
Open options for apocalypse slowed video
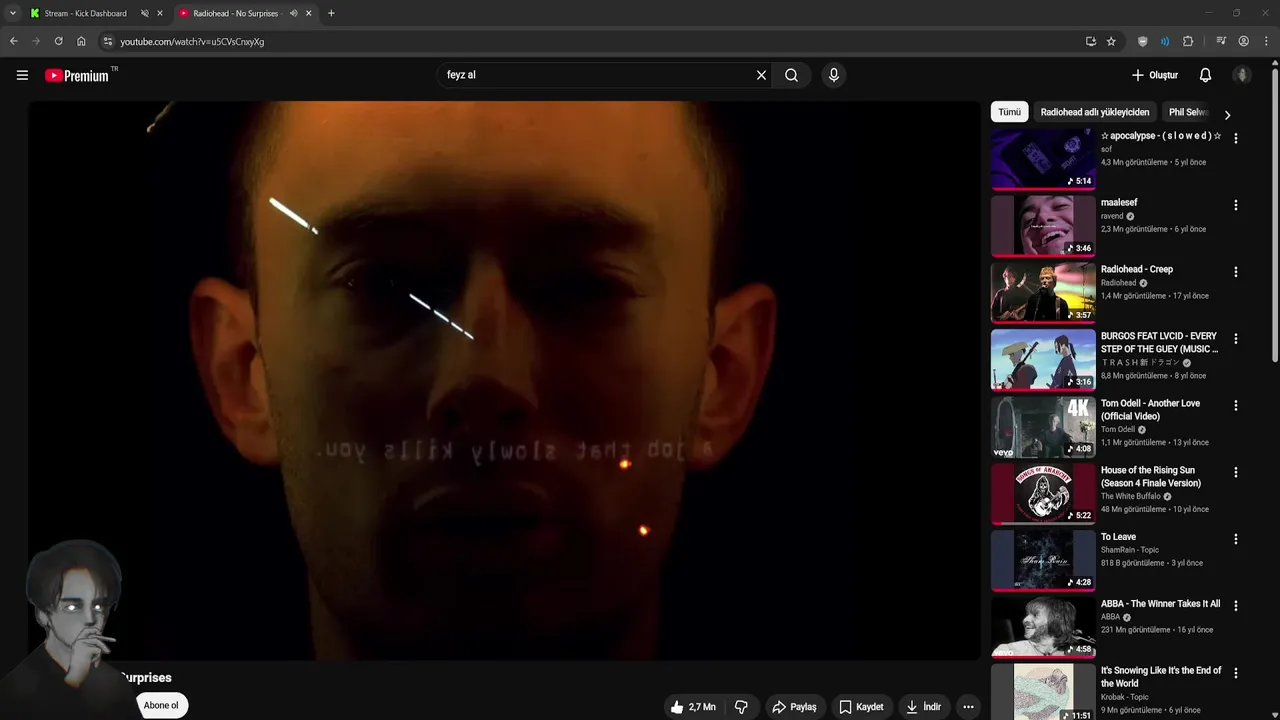tap(1236, 138)
